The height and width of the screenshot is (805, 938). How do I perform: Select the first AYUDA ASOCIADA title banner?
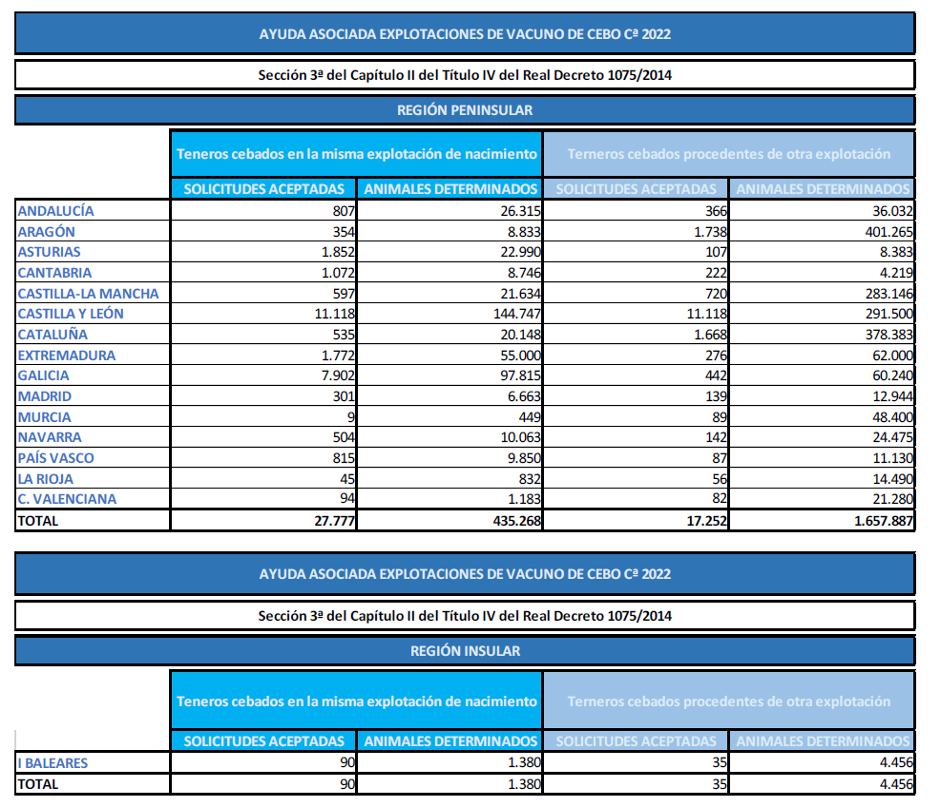click(465, 33)
